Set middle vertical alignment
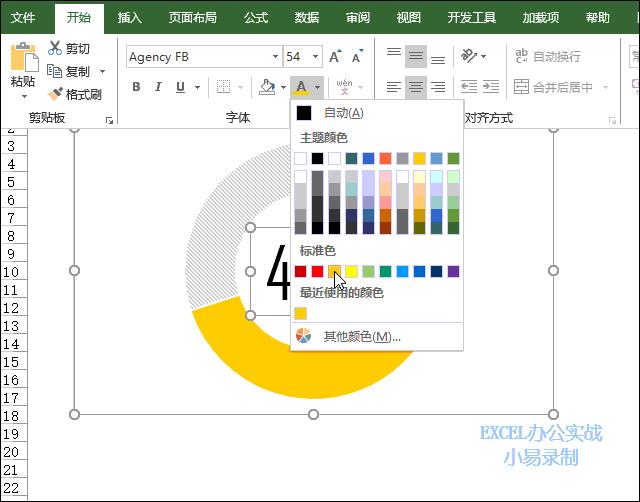This screenshot has height=502, width=640. coord(416,56)
